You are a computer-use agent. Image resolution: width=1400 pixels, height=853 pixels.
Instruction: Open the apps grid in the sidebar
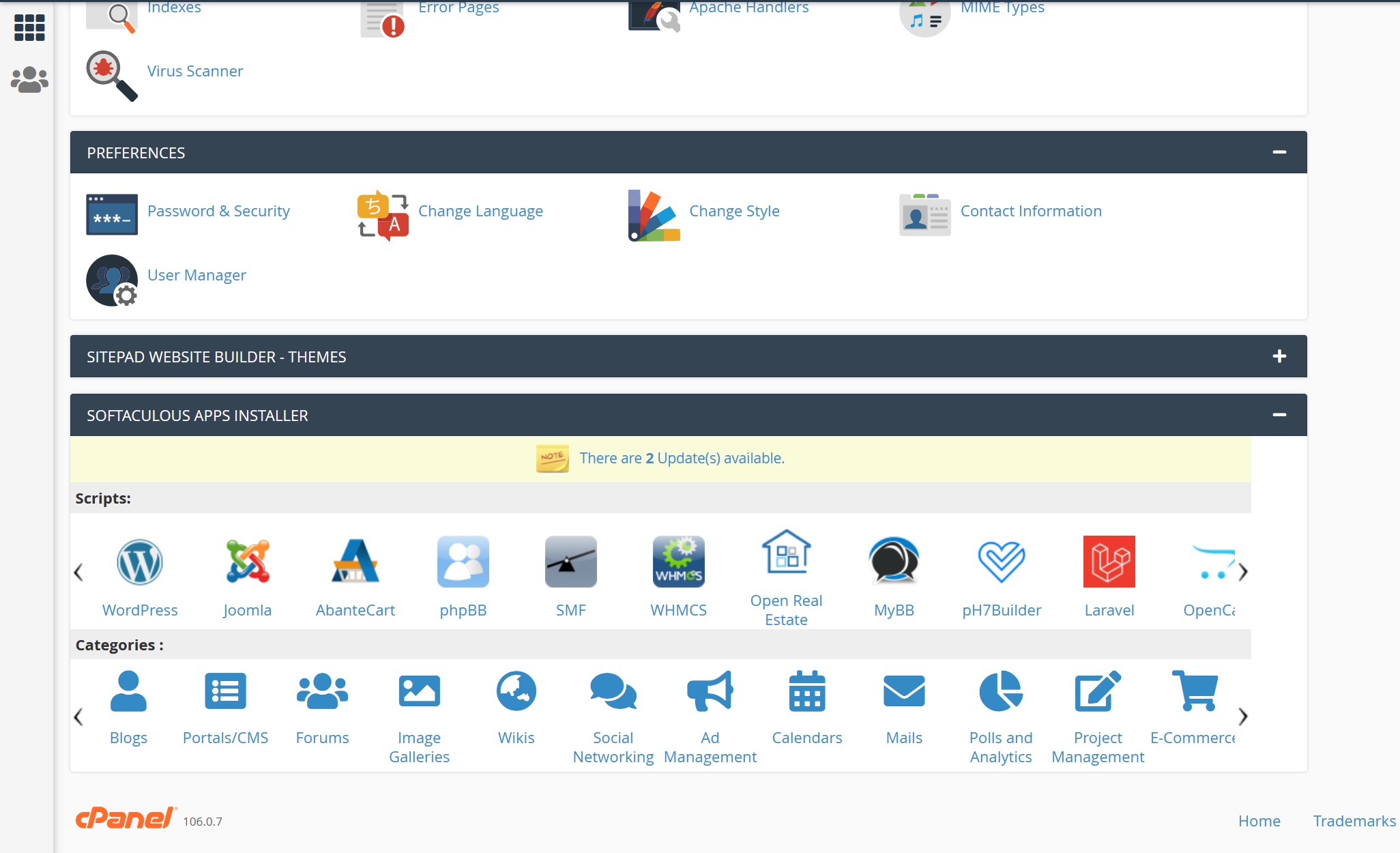click(28, 28)
